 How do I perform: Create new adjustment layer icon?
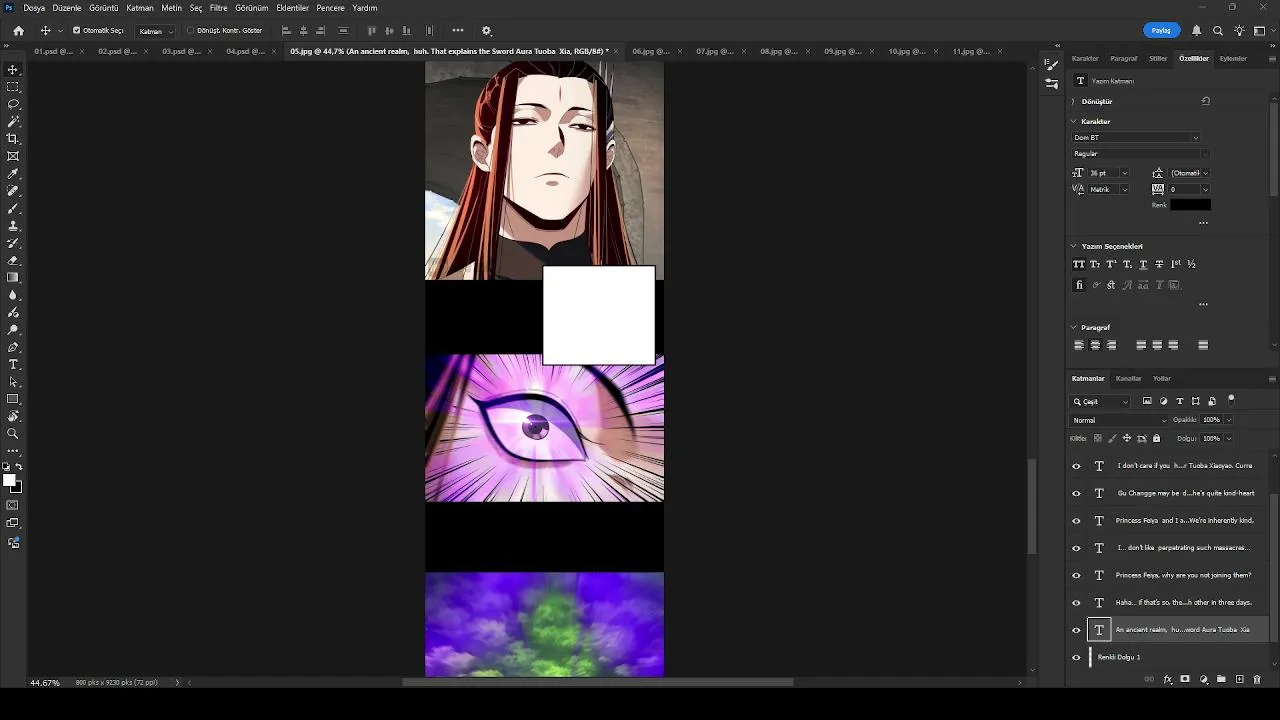(1203, 680)
